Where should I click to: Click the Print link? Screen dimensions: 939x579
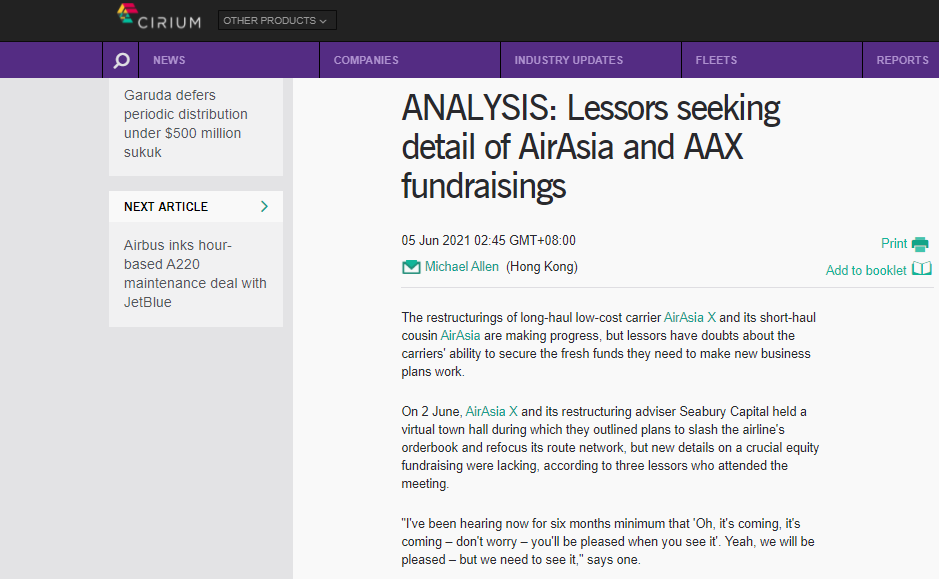(x=893, y=244)
